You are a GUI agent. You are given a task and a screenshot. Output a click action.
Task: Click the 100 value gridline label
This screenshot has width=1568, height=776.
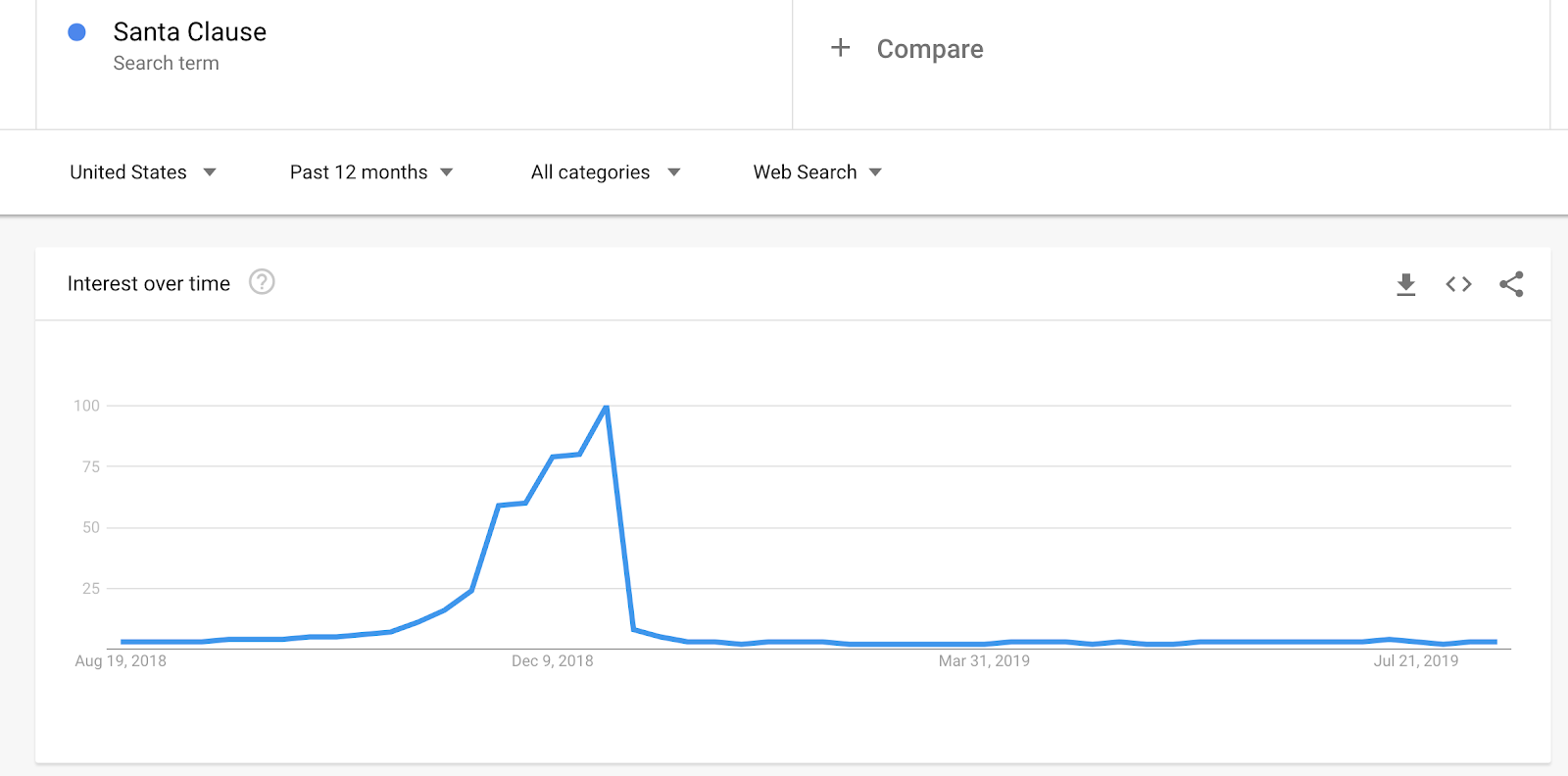coord(86,405)
